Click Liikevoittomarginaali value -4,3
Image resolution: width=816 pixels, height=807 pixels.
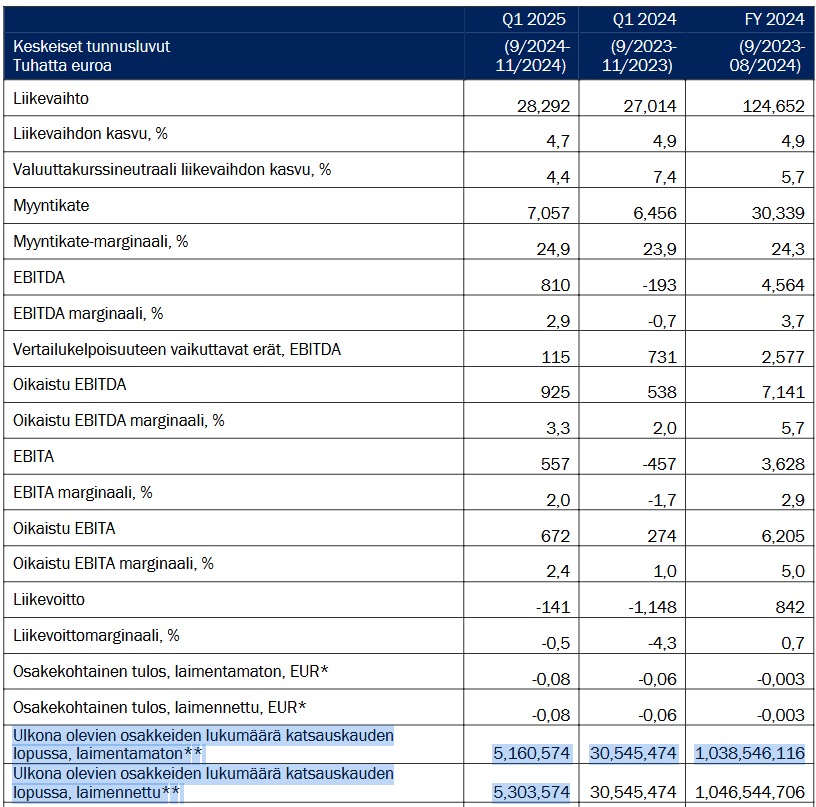(662, 643)
